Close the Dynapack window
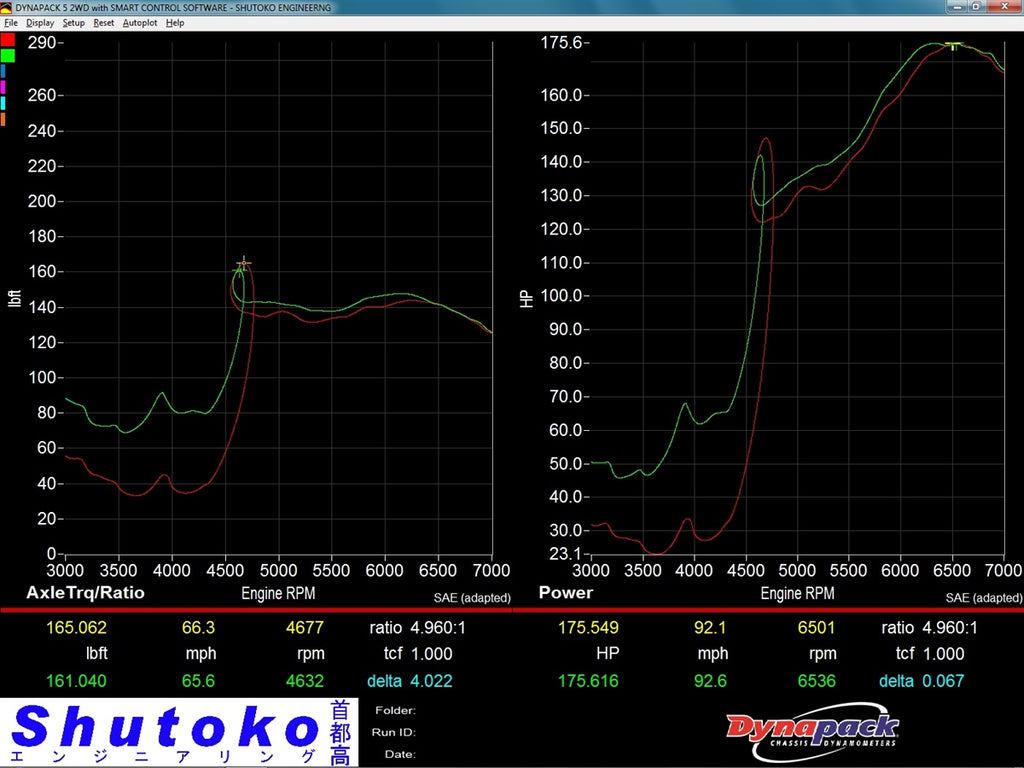Screen dimensions: 1024x768 point(1004,7)
